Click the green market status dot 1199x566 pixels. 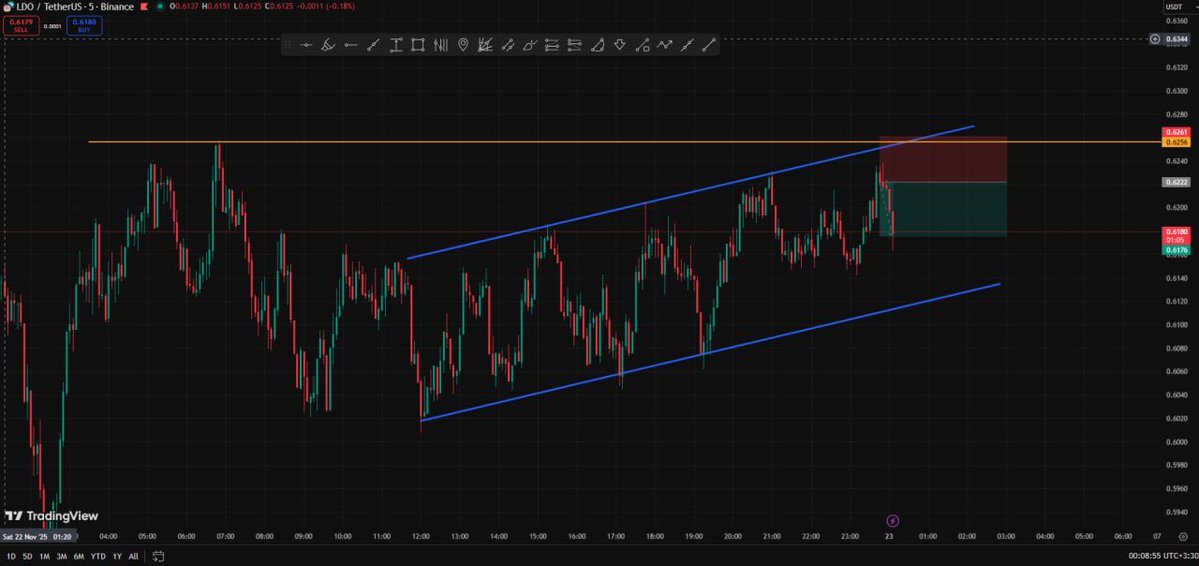click(159, 6)
